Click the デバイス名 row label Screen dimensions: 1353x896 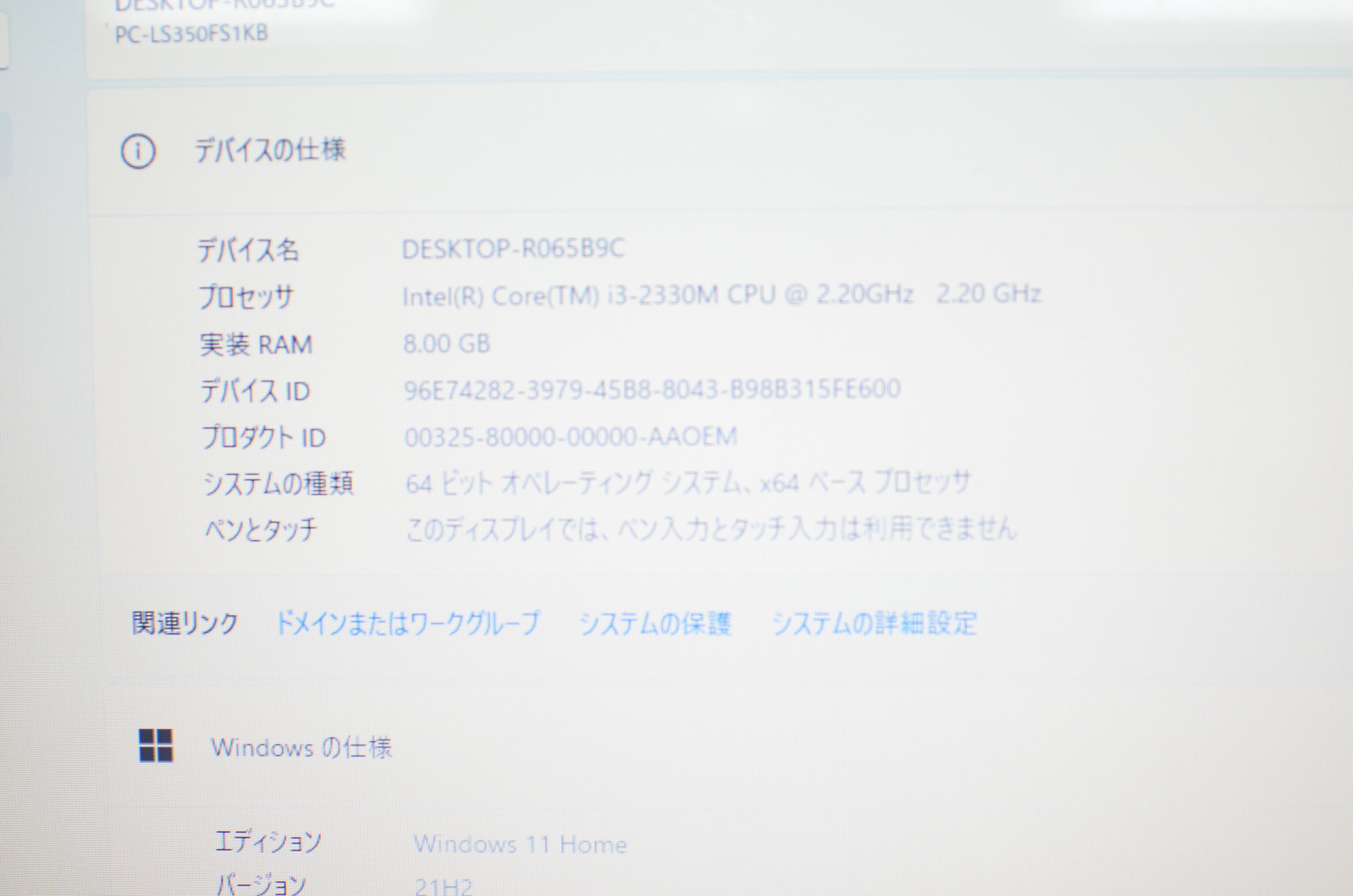[248, 250]
